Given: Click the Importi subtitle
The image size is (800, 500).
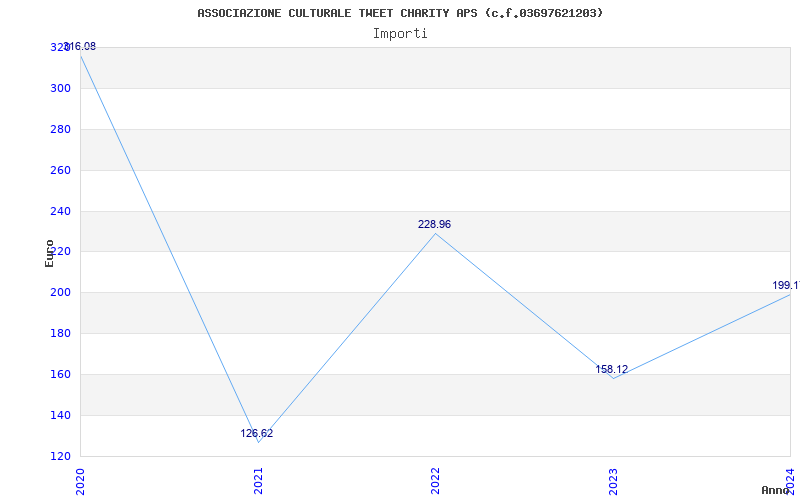Looking at the screenshot, I should [x=400, y=34].
